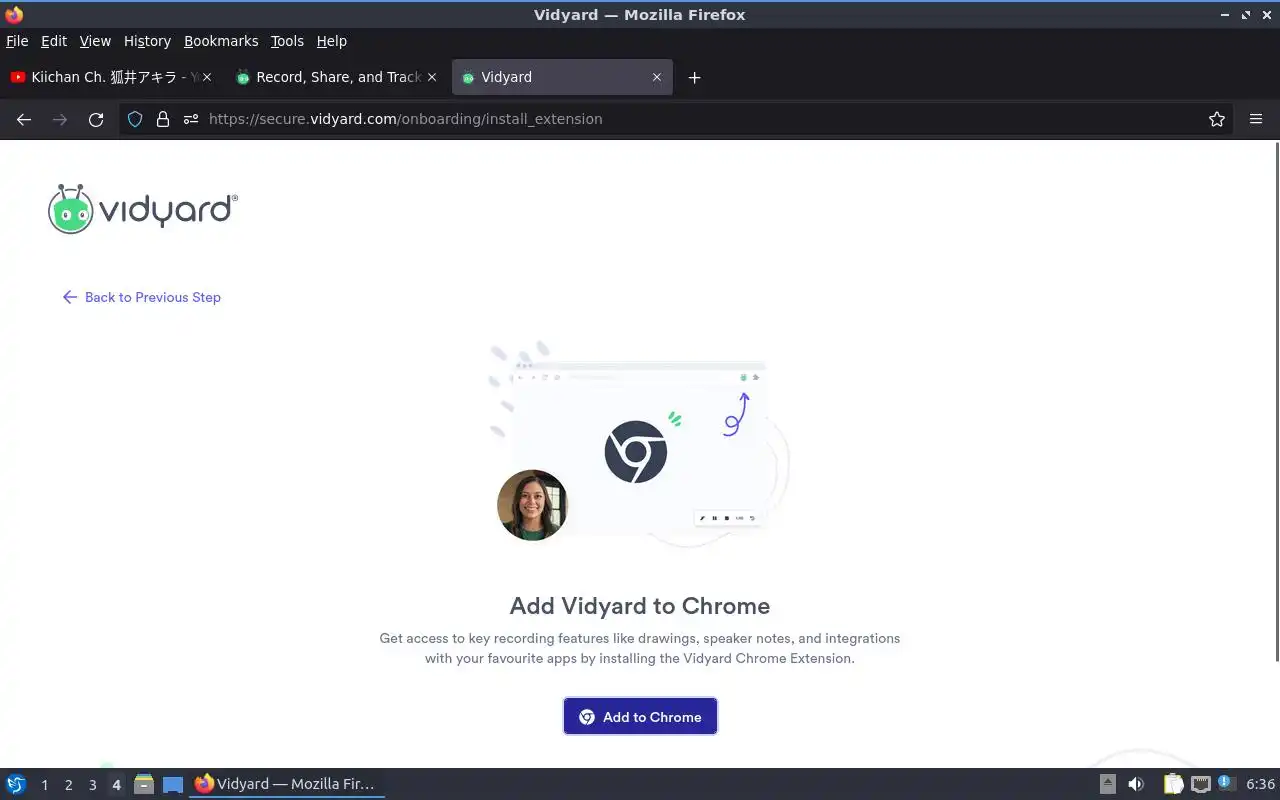Go Back to Previous Step

click(141, 297)
